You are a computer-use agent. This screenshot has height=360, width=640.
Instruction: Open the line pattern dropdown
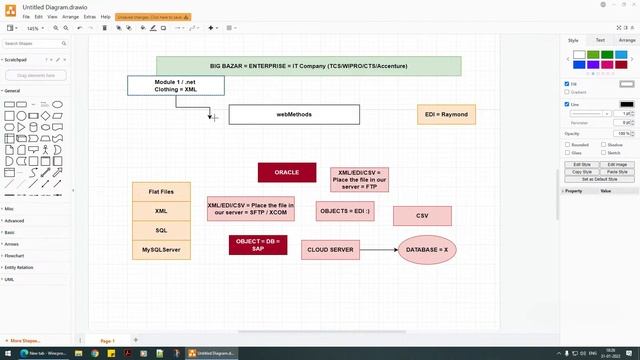pos(590,113)
